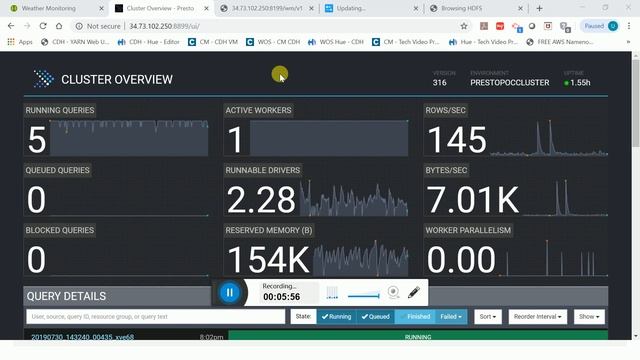
Task: Go back in browser history
Action: (11, 26)
